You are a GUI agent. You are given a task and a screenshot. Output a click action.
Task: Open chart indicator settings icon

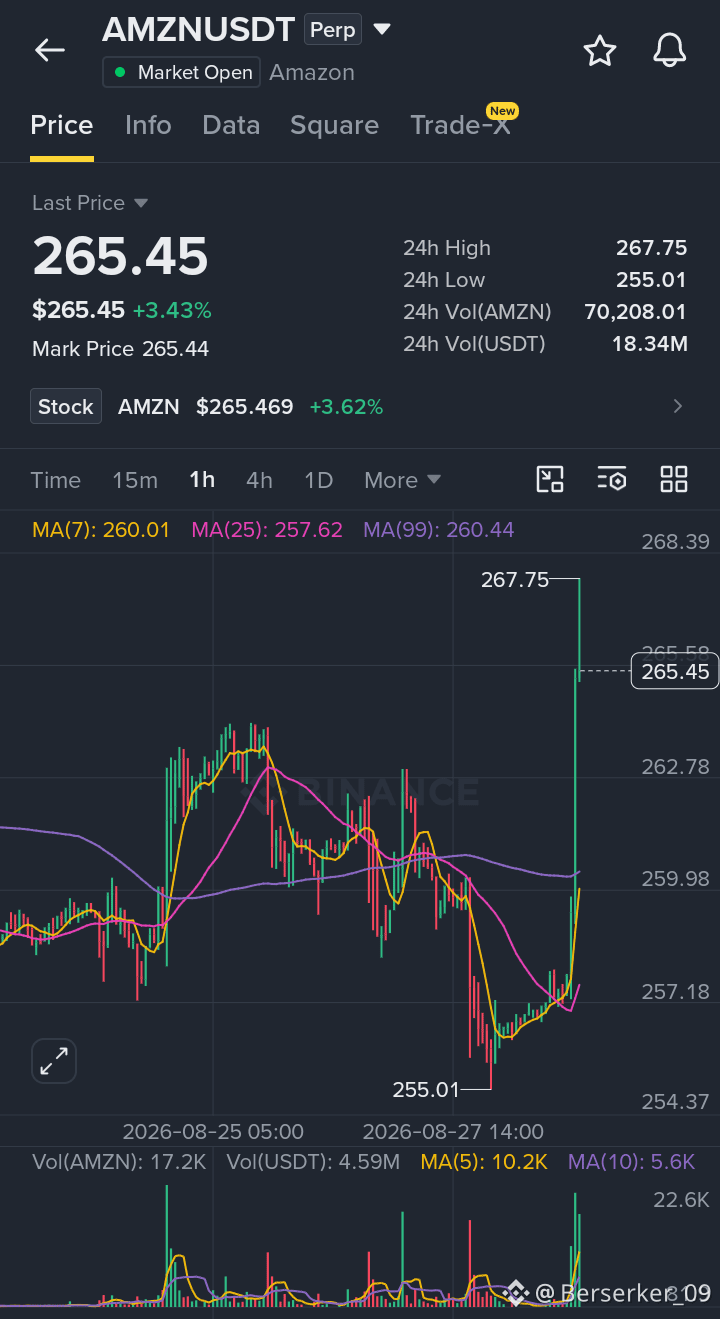tap(612, 479)
